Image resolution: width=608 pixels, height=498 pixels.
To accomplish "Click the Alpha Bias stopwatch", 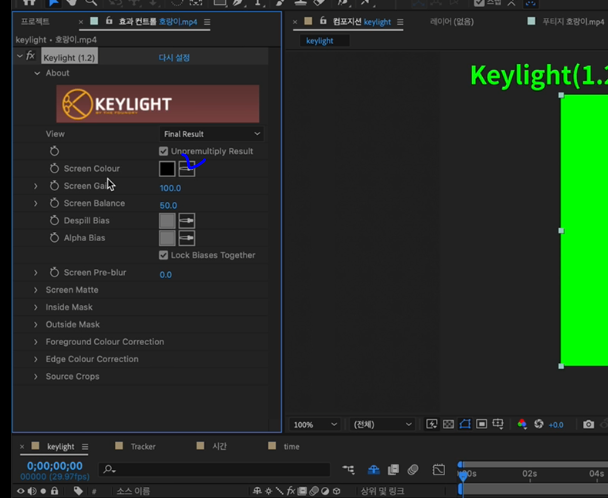I will [x=54, y=238].
